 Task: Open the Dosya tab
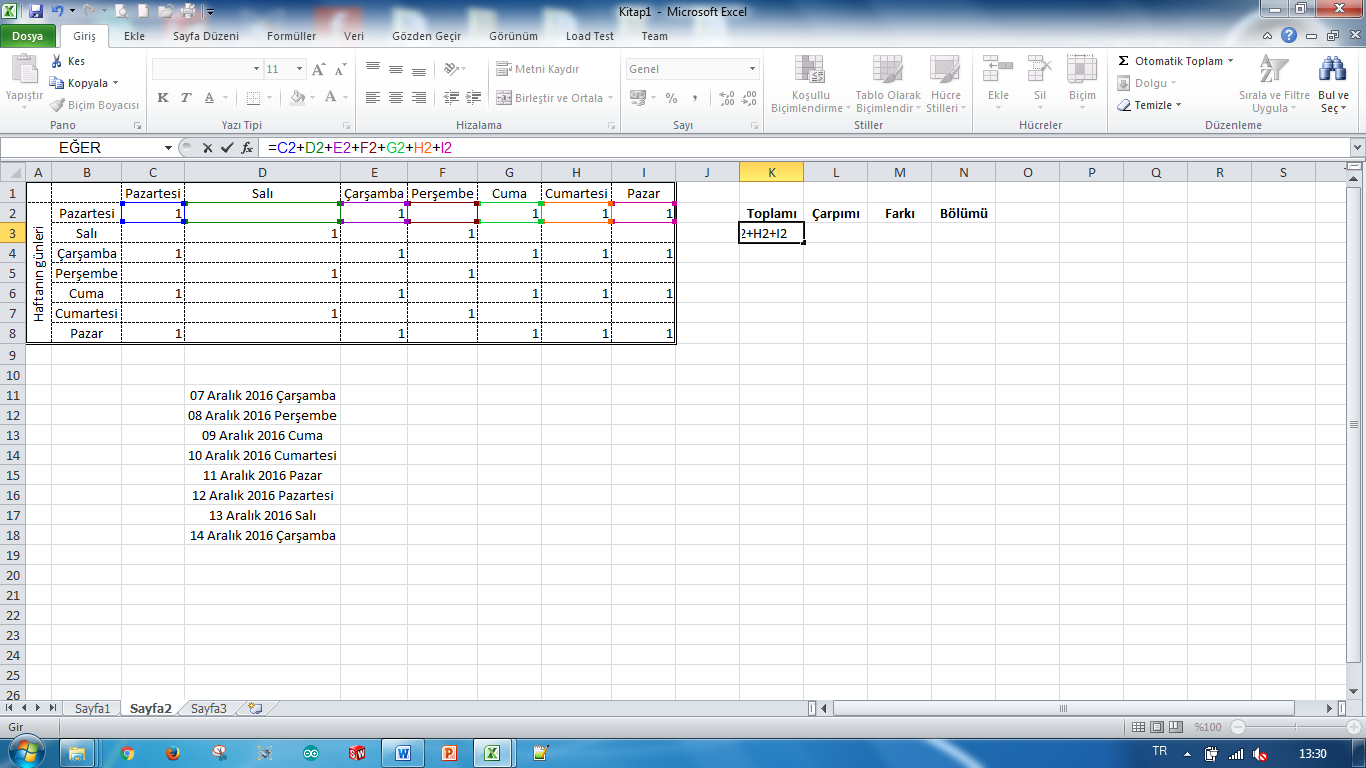28,36
